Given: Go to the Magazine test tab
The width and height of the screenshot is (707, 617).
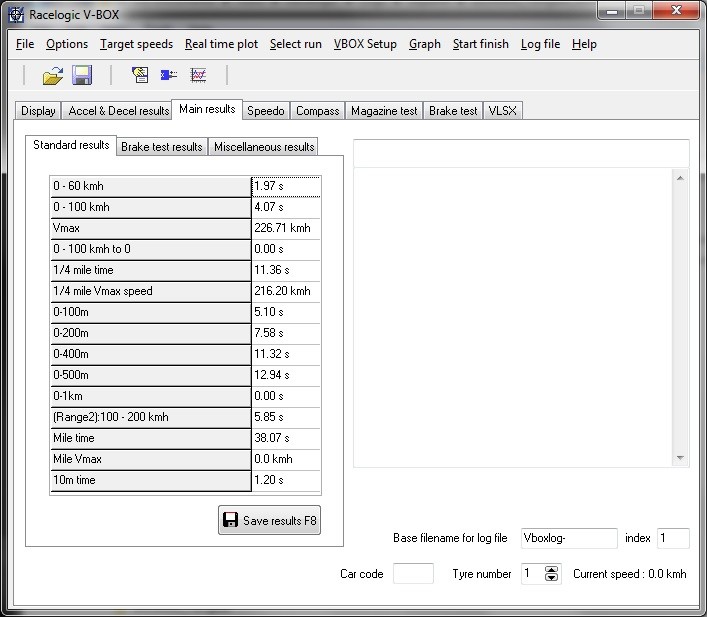Looking at the screenshot, I should [x=384, y=111].
